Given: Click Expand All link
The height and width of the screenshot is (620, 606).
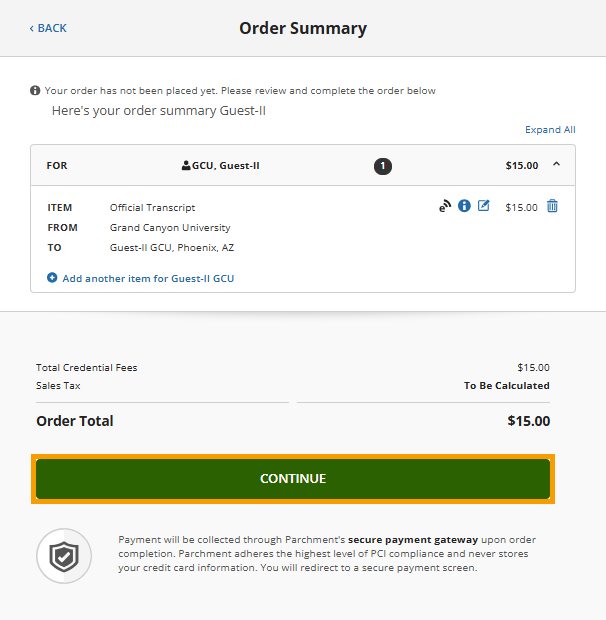Looking at the screenshot, I should point(550,130).
